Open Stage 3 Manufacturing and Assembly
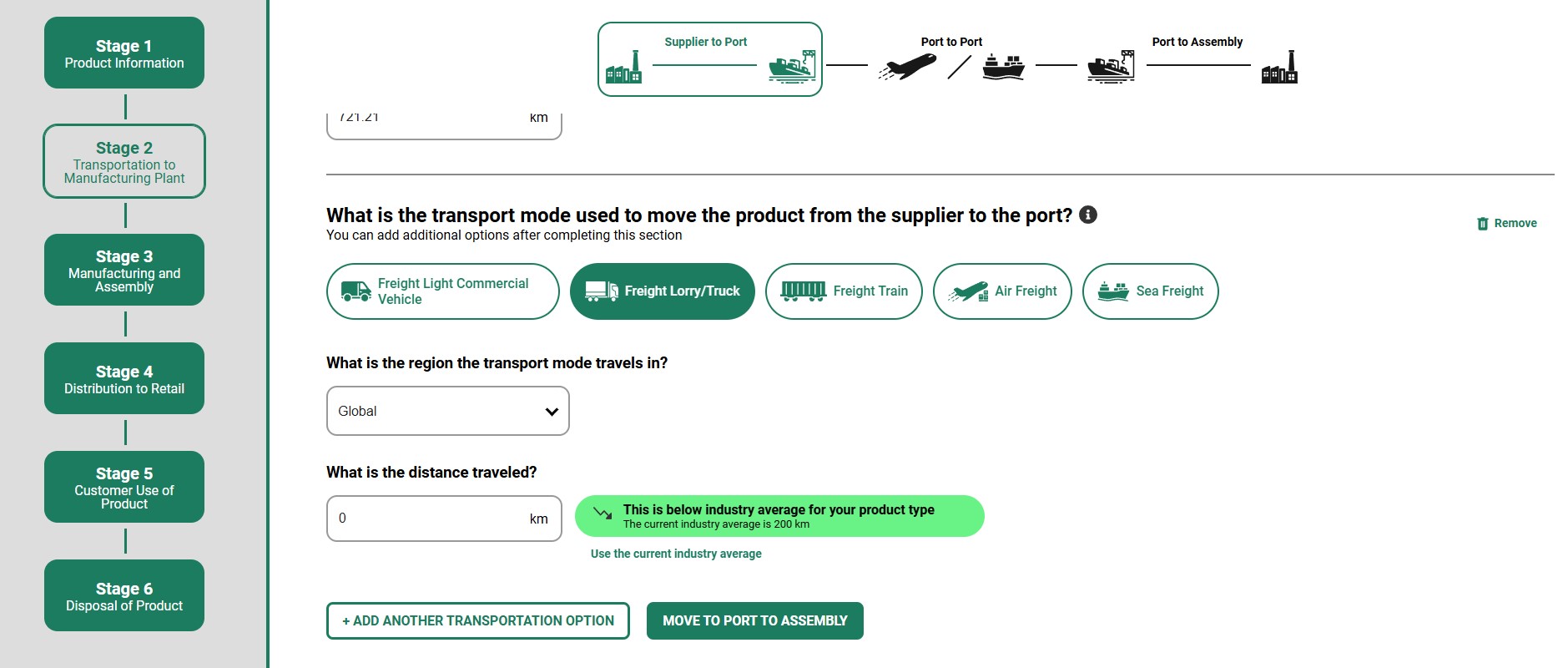The image size is (1568, 668). (124, 270)
